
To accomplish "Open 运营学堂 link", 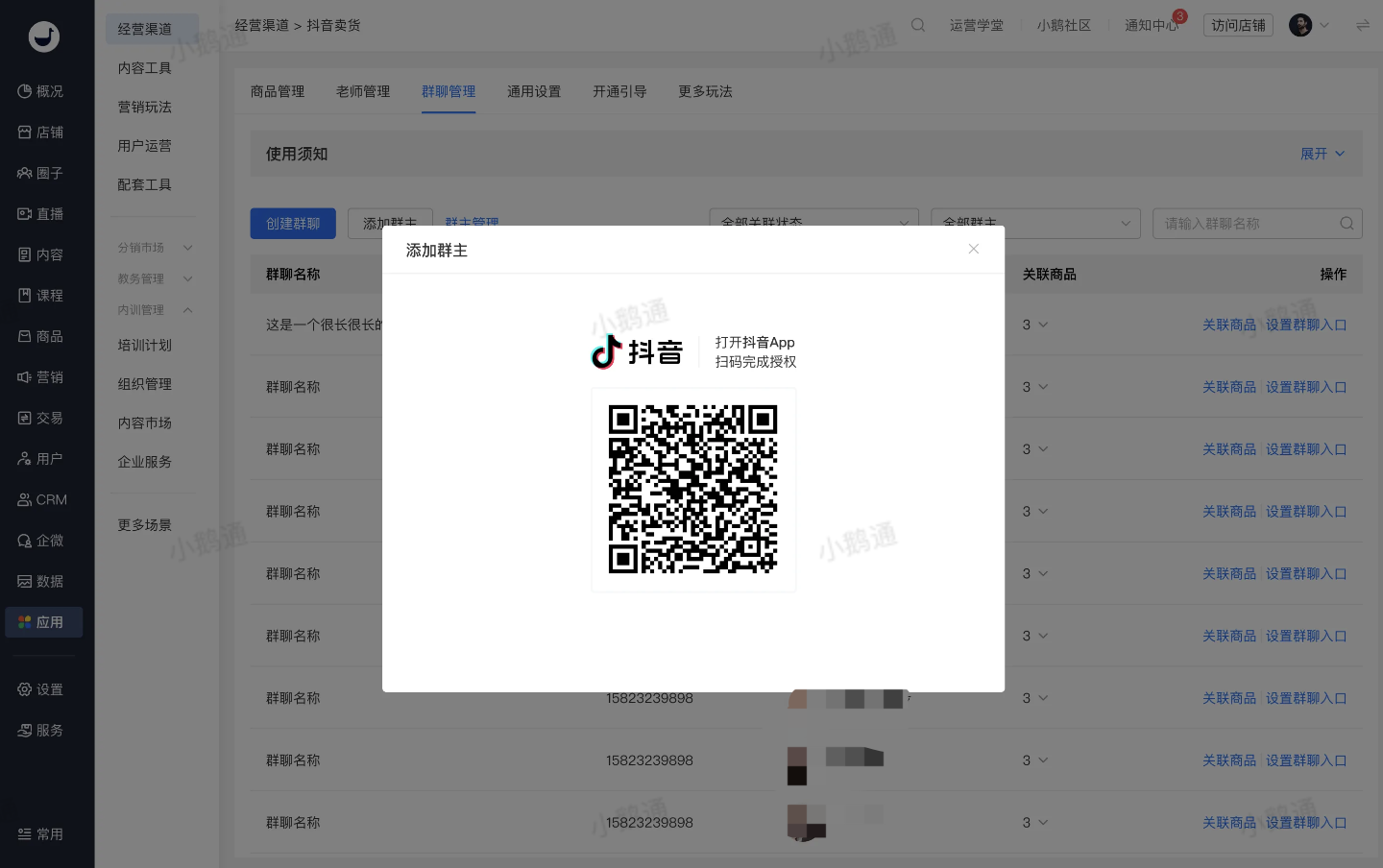I will click(977, 25).
